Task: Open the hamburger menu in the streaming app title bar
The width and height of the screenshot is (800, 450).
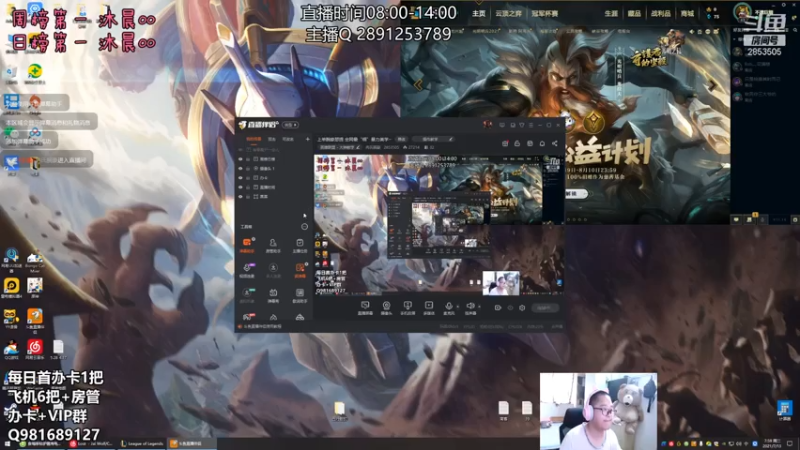Action: pos(531,125)
